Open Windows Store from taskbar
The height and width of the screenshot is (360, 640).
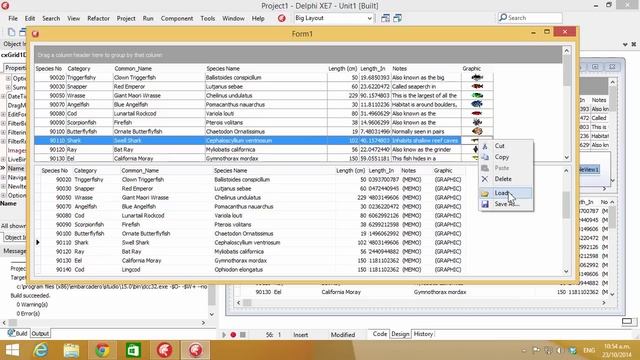(x=133, y=350)
